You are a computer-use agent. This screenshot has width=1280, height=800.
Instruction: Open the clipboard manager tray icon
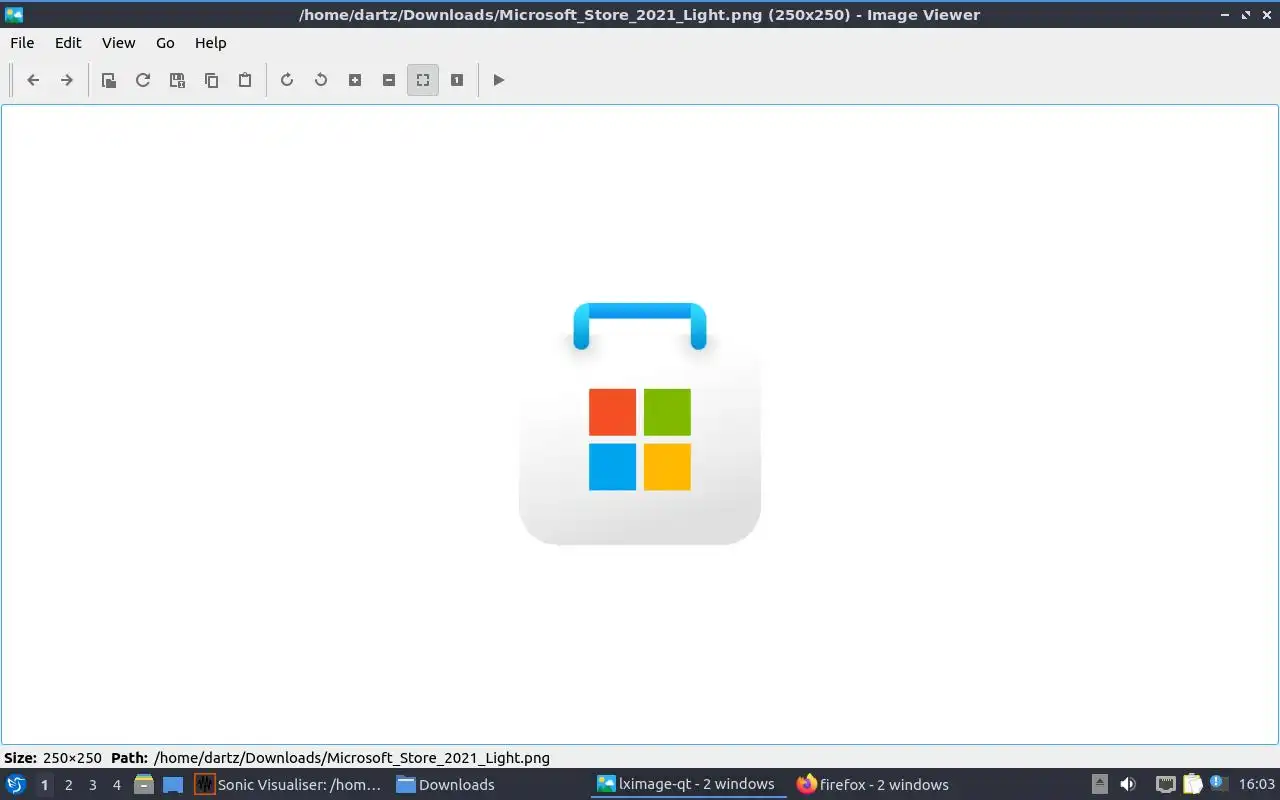point(1192,785)
